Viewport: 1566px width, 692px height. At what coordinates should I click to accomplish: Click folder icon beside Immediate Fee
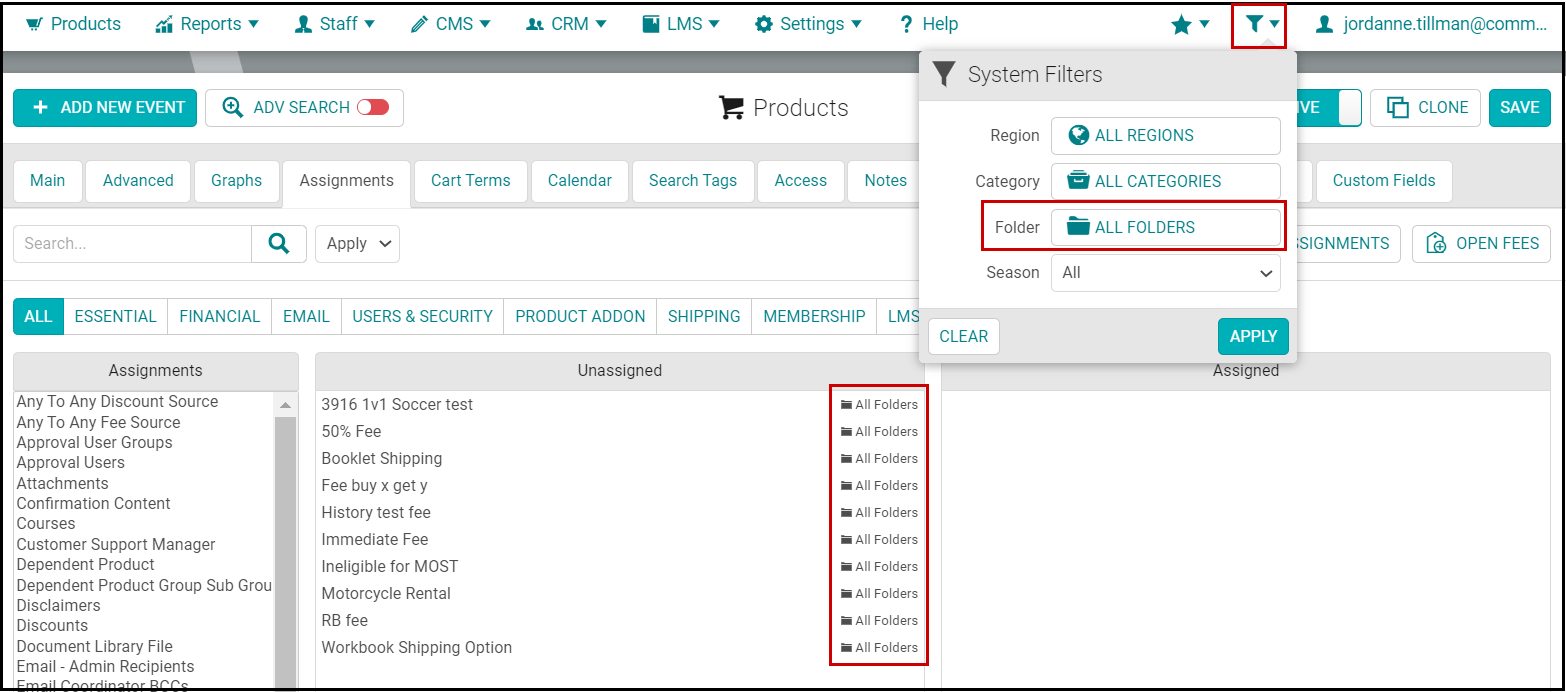coord(846,540)
